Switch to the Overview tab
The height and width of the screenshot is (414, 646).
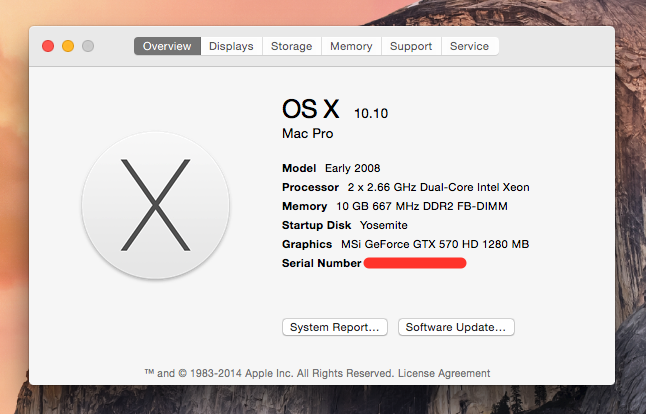click(167, 46)
